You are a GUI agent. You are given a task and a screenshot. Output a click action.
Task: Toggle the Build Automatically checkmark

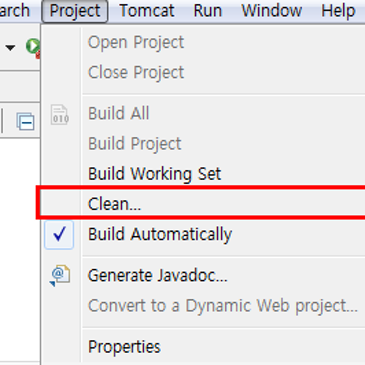59,234
